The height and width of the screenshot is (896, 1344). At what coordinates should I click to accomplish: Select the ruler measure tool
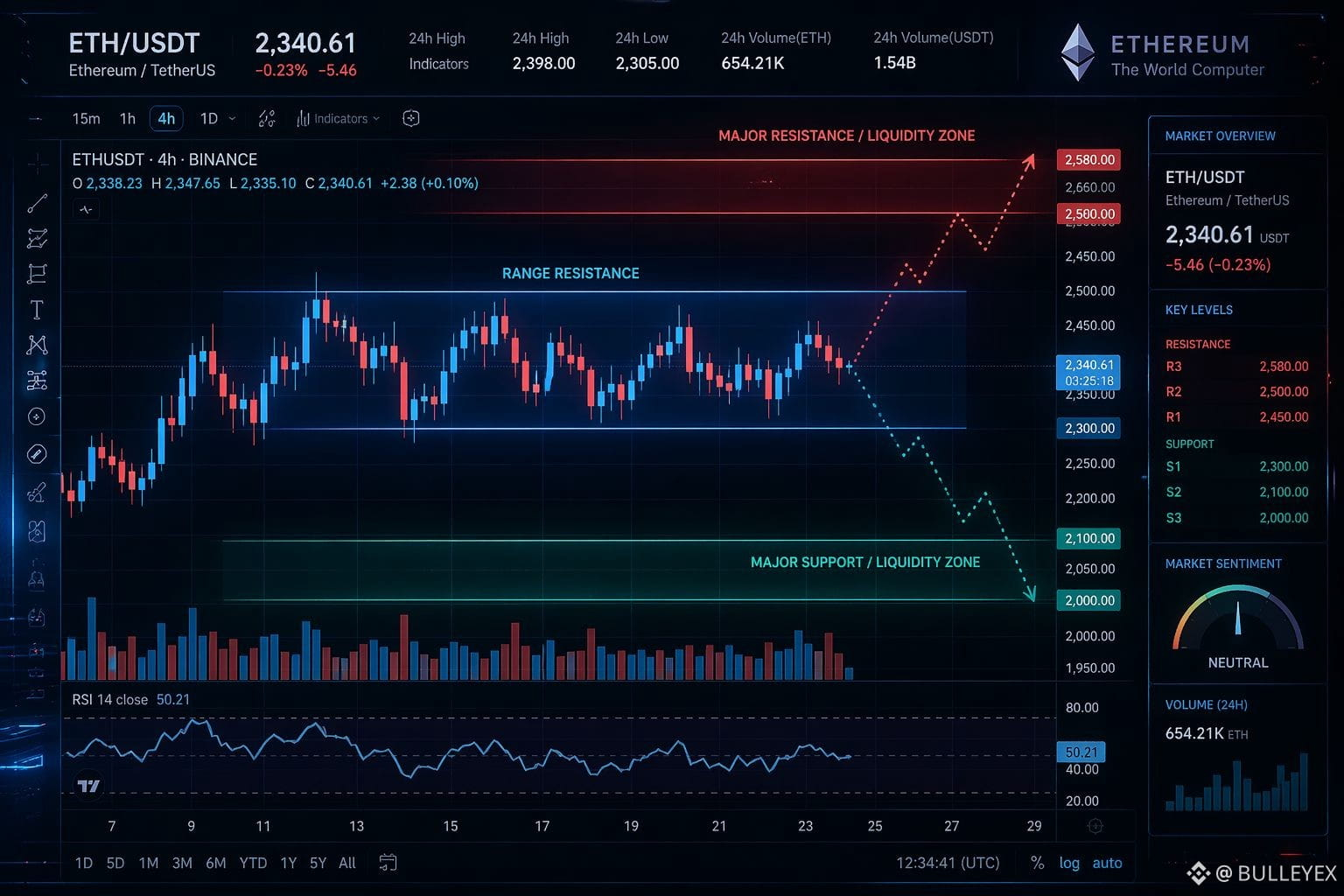(x=37, y=454)
